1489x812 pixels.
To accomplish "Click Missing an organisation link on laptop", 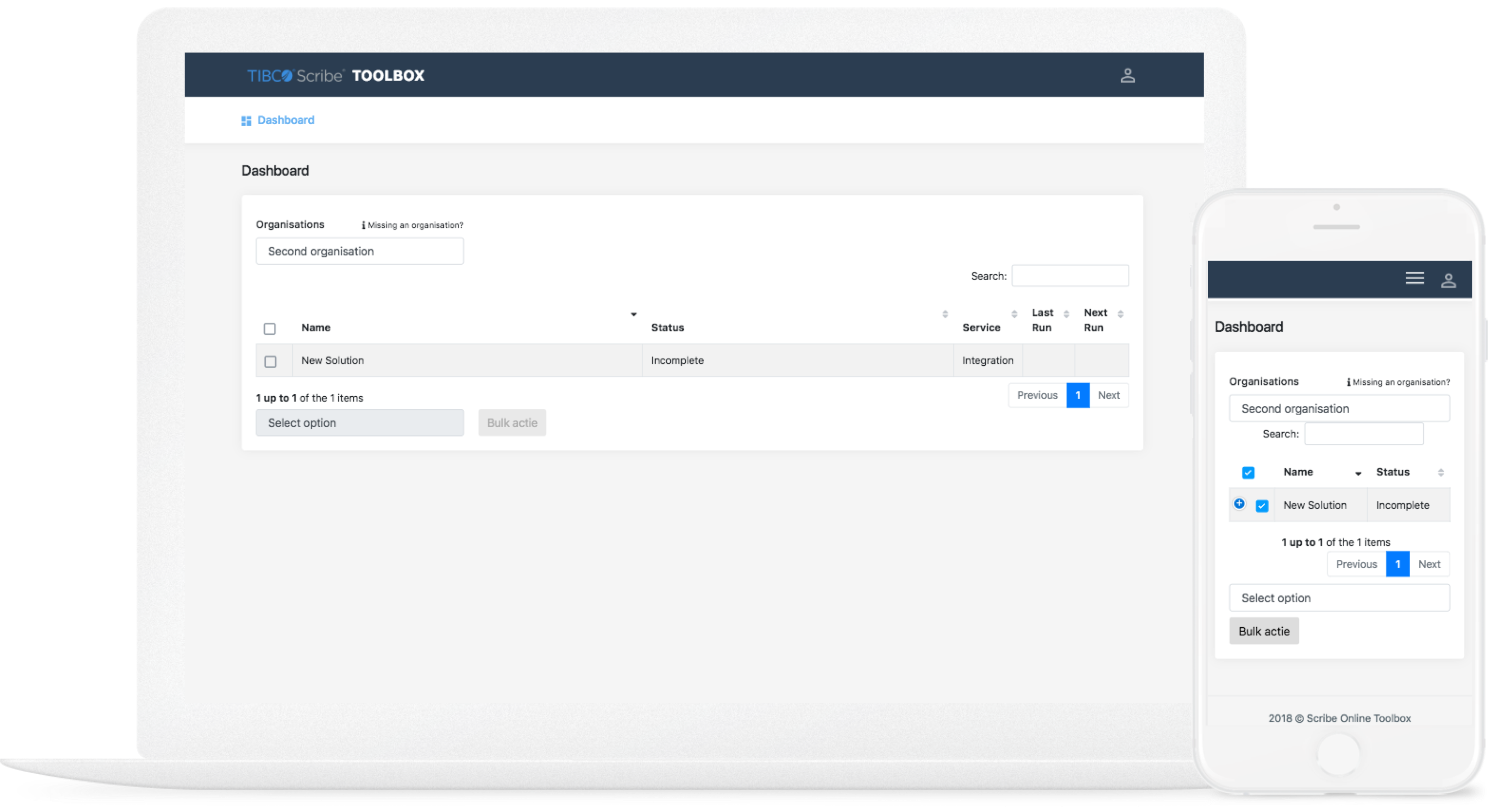I will [x=414, y=225].
